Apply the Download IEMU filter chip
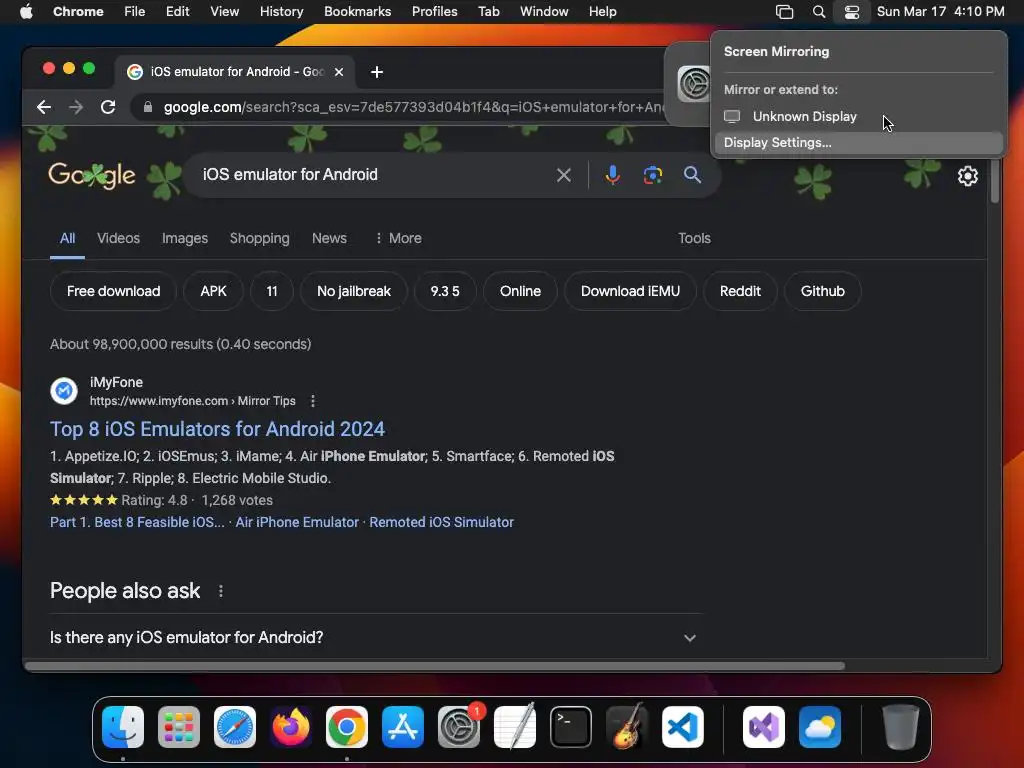The width and height of the screenshot is (1024, 768). [x=630, y=291]
